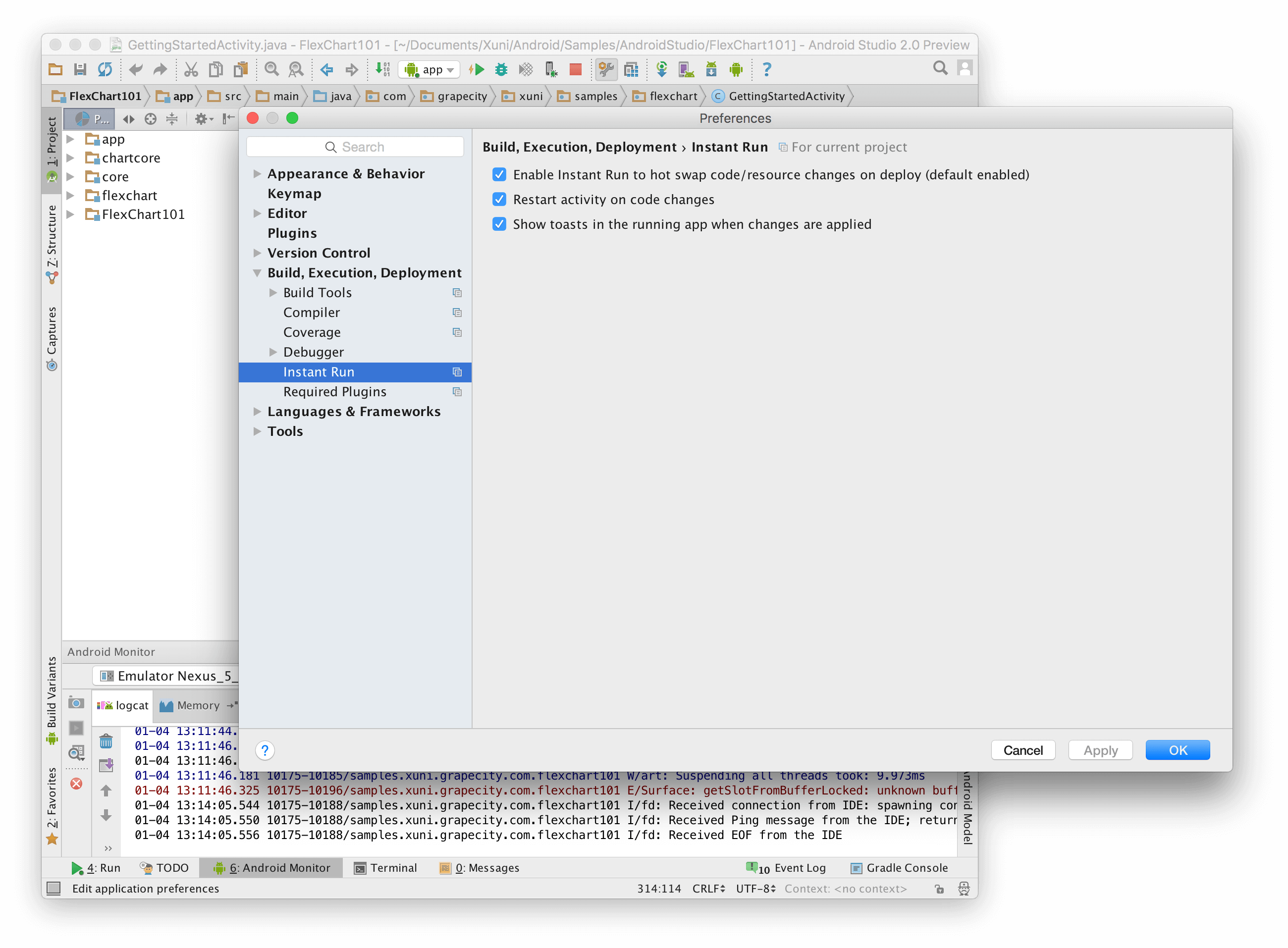The image size is (1288, 948).
Task: Select Plugins in Preferences sidebar
Action: [x=292, y=233]
